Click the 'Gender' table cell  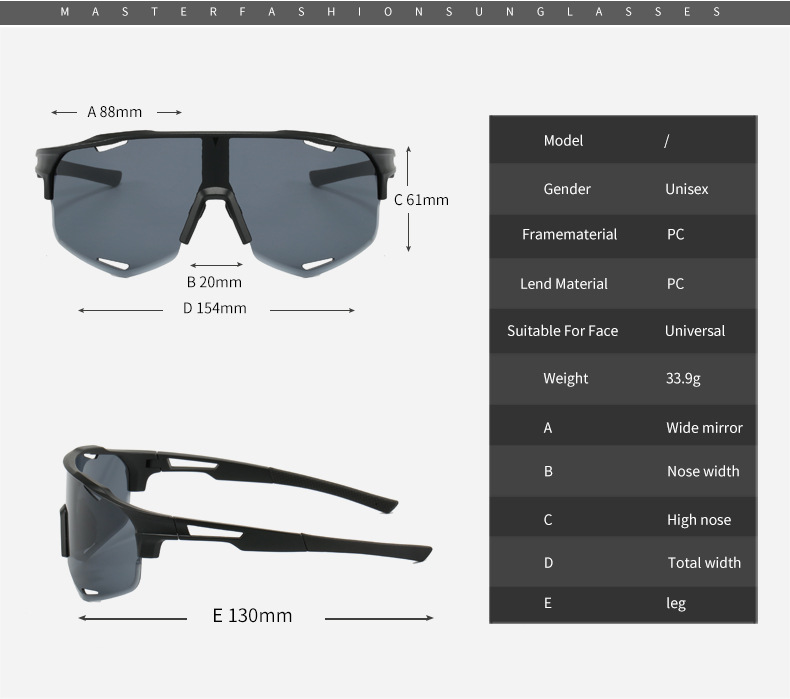coord(567,189)
